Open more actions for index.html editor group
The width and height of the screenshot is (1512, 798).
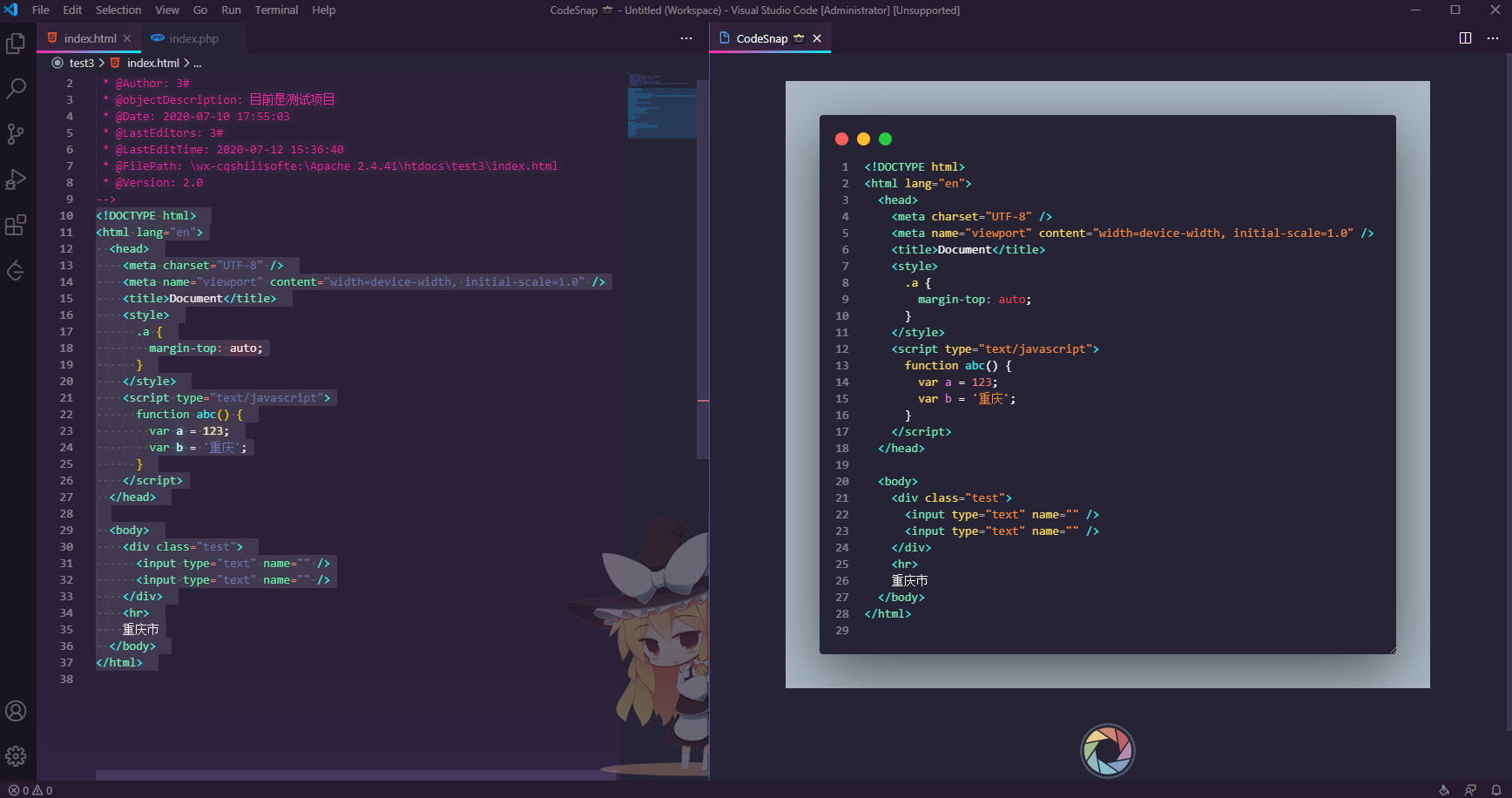click(x=686, y=38)
